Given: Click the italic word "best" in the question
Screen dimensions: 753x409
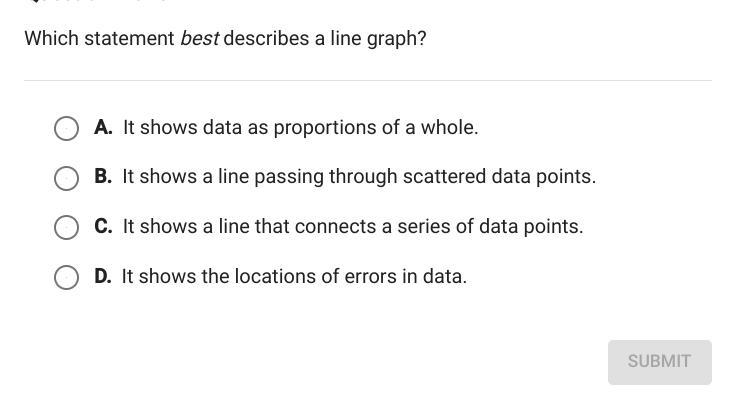Looking at the screenshot, I should click(200, 38).
